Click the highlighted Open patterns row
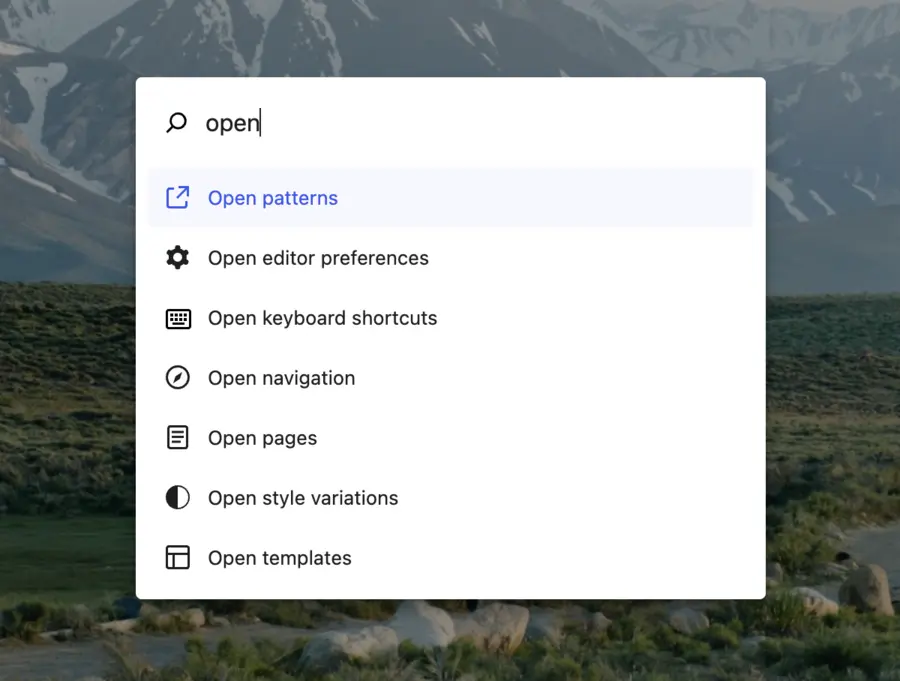 (450, 197)
